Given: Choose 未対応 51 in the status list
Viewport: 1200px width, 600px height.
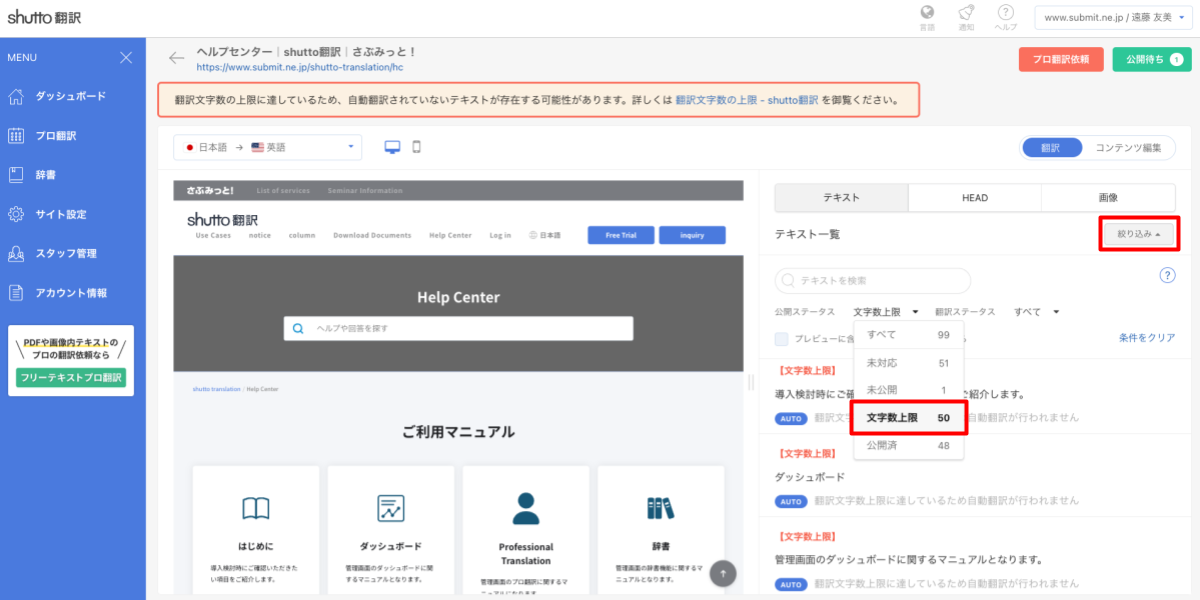Looking at the screenshot, I should [909, 363].
